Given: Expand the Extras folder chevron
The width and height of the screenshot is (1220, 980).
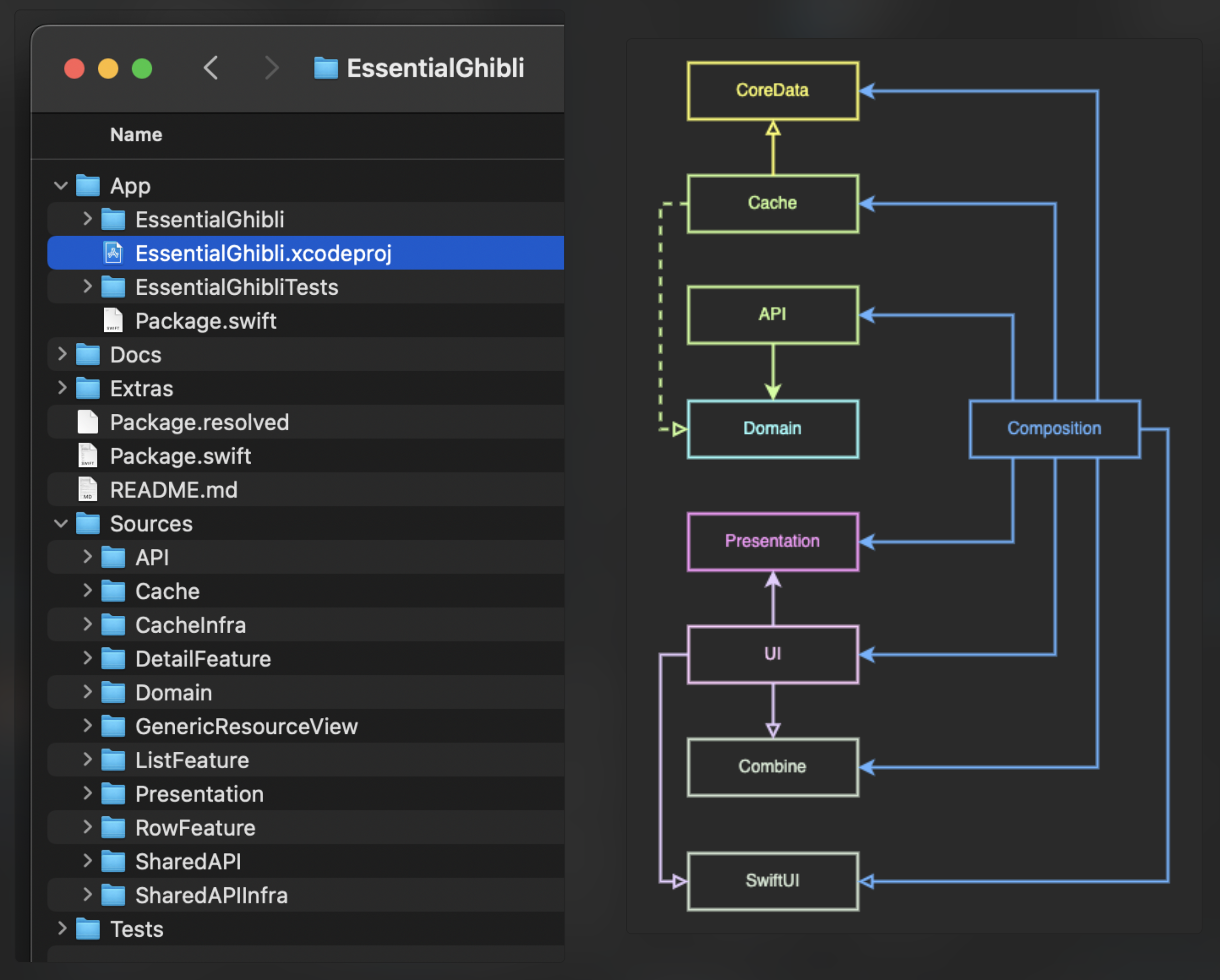Looking at the screenshot, I should pos(62,388).
